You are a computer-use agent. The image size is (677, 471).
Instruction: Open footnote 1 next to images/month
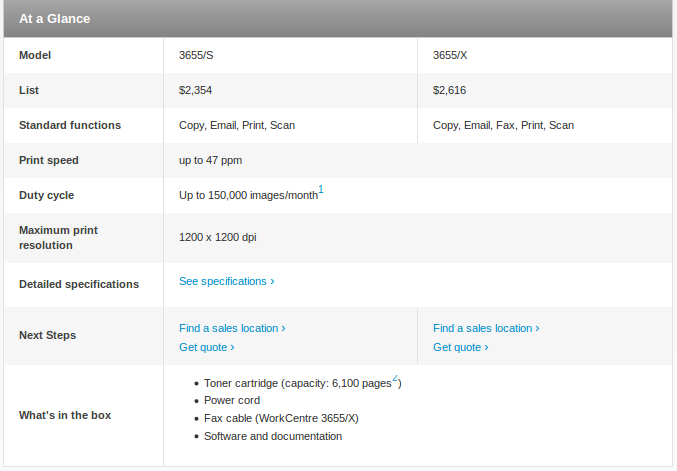[321, 190]
